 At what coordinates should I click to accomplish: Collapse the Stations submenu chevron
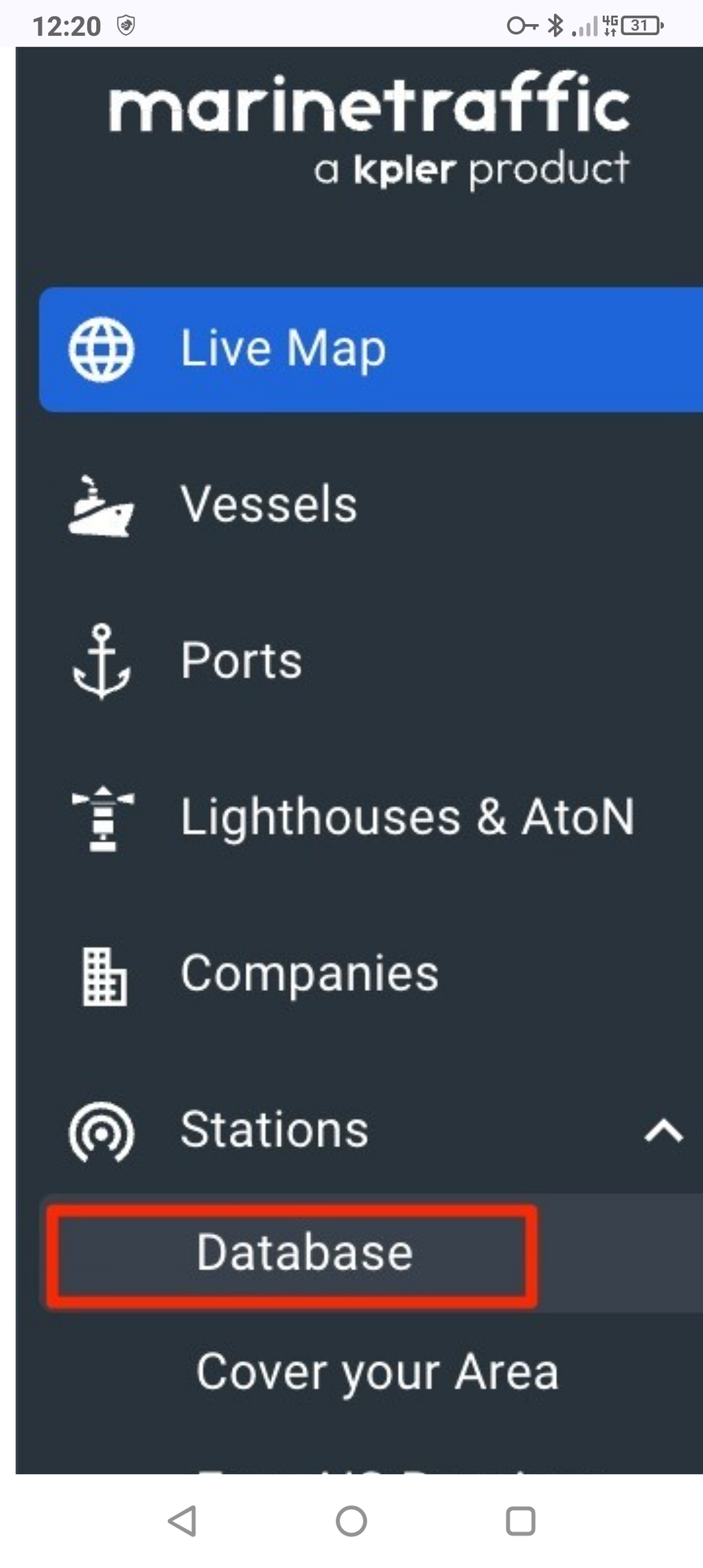click(663, 1130)
